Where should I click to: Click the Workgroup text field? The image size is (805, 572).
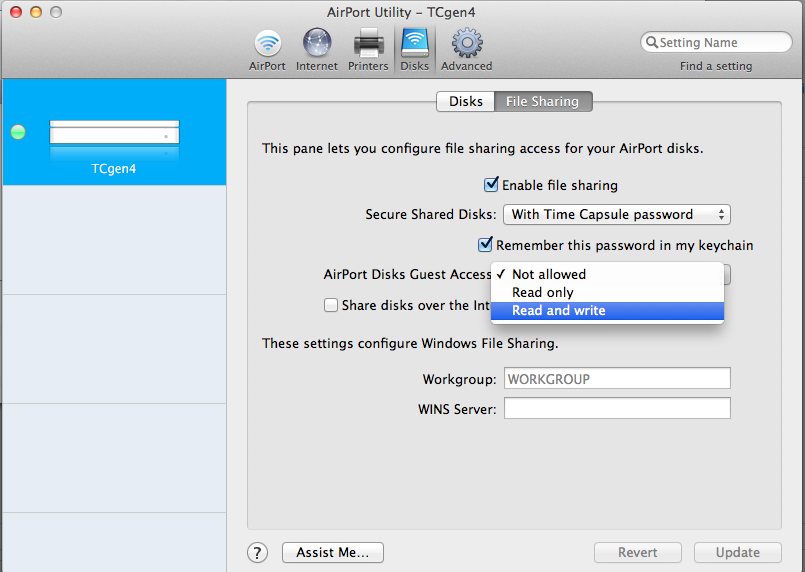(x=617, y=378)
